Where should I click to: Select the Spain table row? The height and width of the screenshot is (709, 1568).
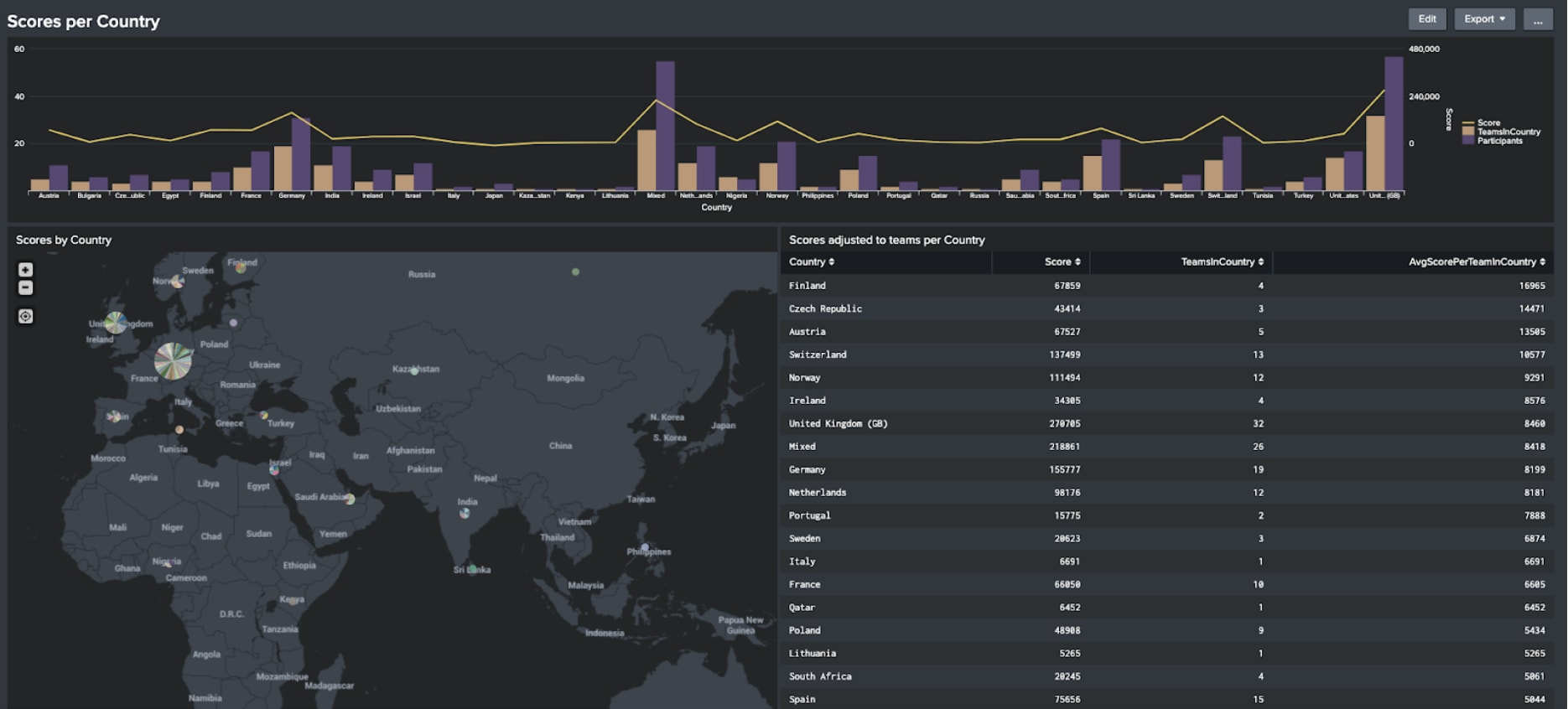pos(1166,699)
